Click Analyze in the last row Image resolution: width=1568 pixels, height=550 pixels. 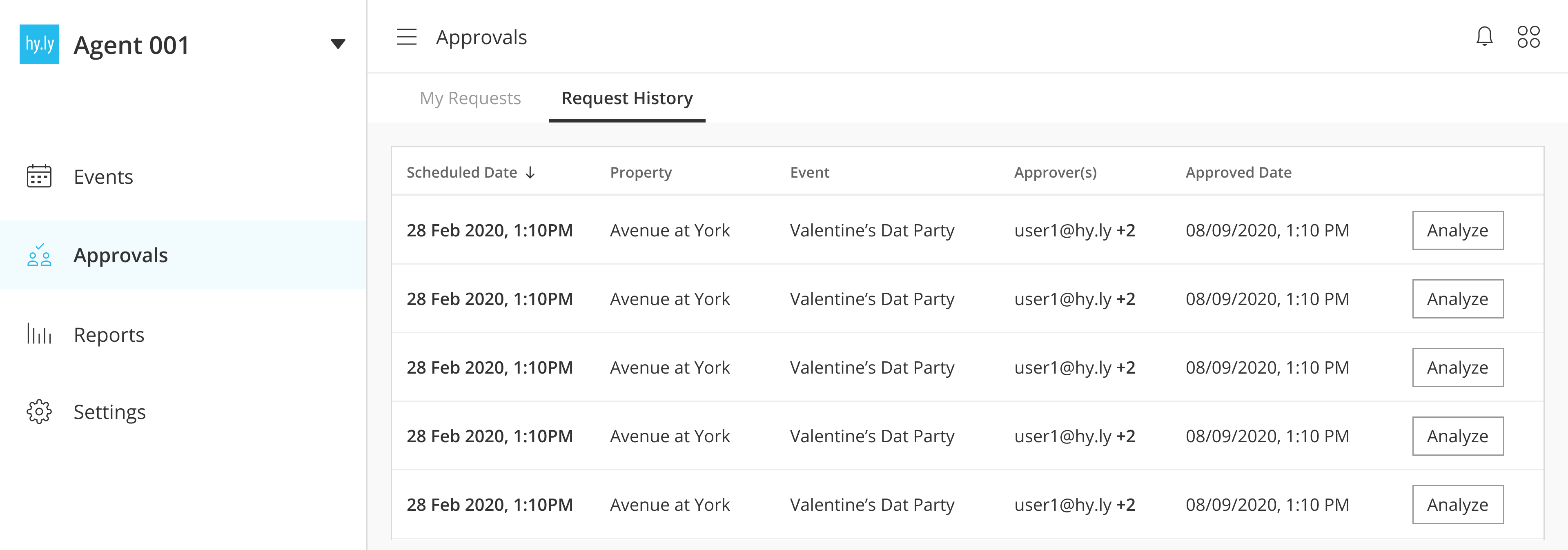(1457, 504)
